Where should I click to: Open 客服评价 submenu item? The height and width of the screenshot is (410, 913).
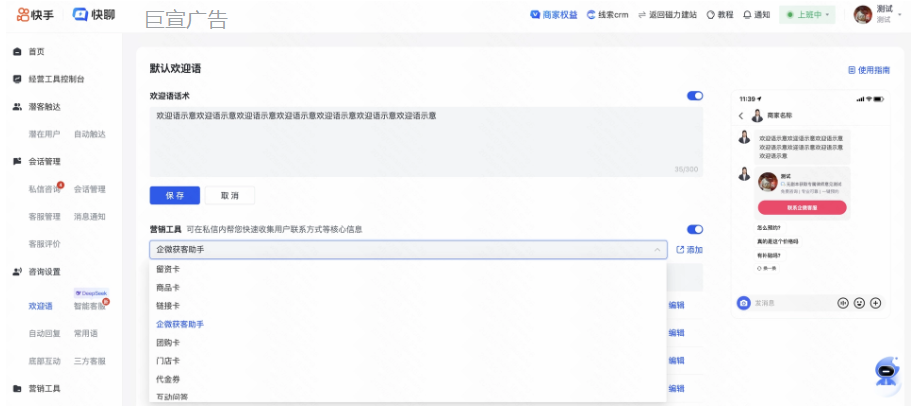coord(44,244)
